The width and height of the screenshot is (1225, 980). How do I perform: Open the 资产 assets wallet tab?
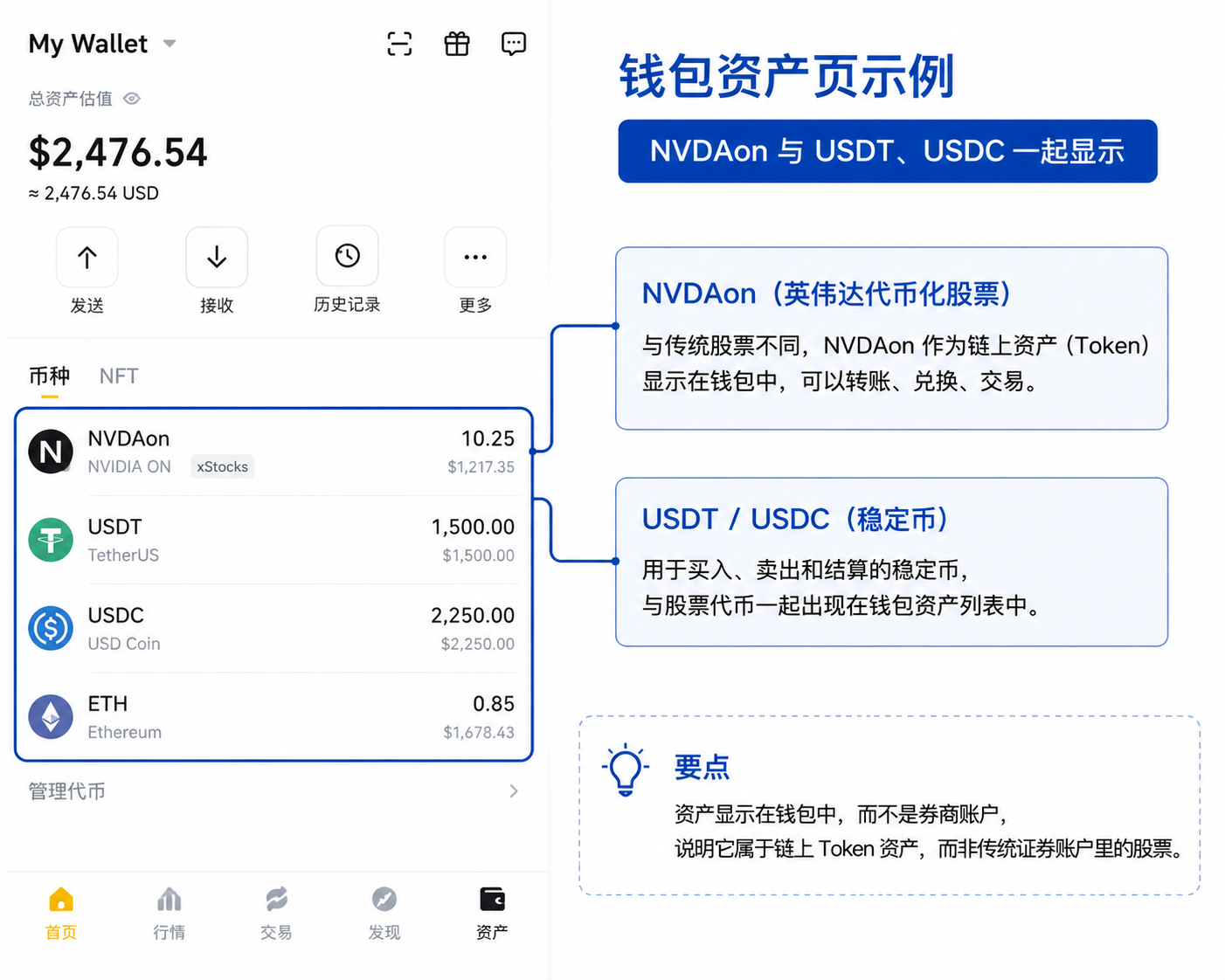[492, 914]
